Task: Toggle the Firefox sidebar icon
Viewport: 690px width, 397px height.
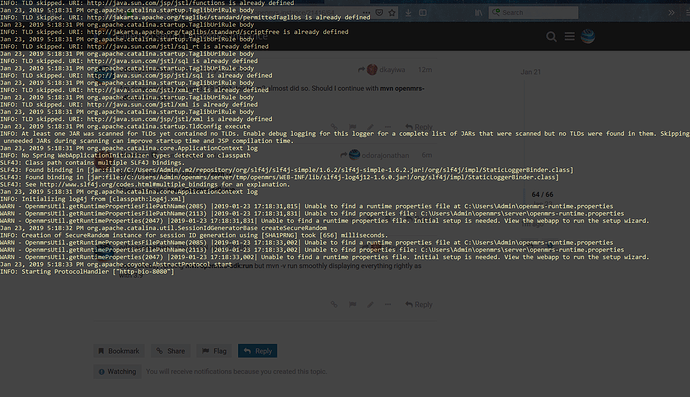Action: click(423, 13)
